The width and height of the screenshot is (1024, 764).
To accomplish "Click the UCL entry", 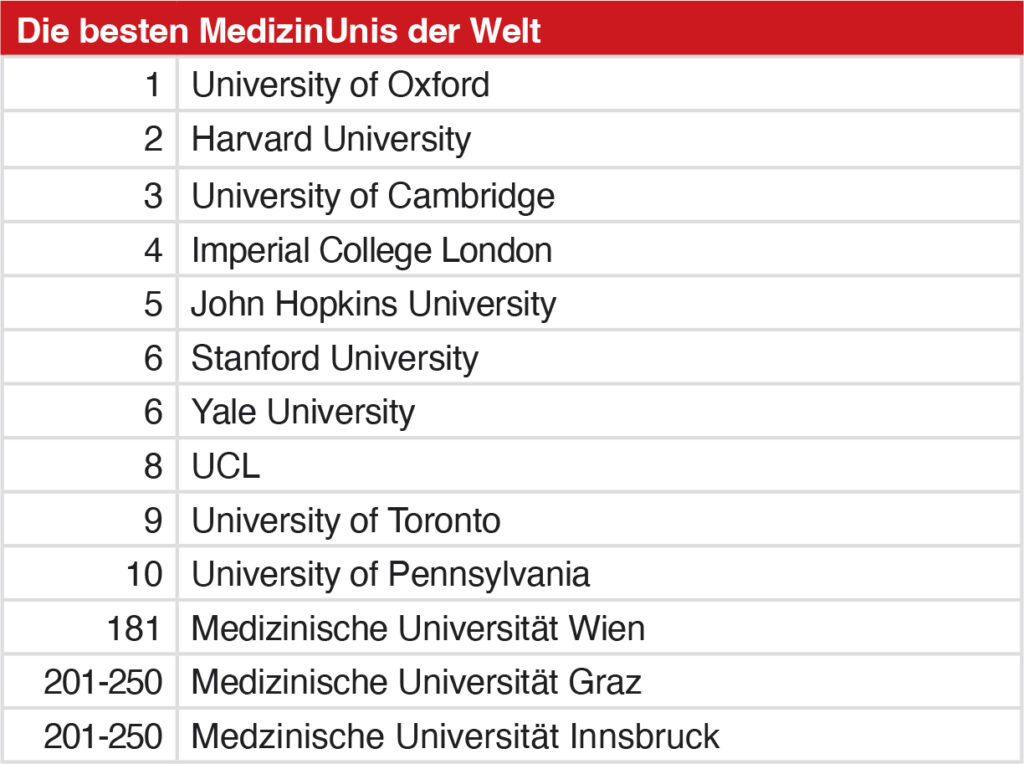I will 226,467.
